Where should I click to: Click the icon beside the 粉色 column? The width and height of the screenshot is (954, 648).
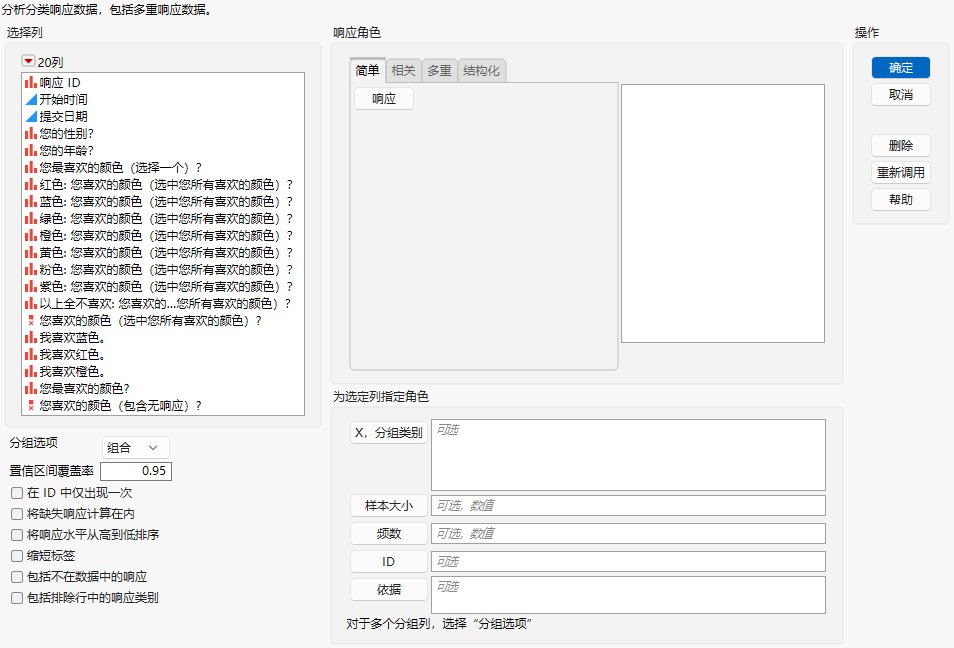pyautogui.click(x=30, y=270)
